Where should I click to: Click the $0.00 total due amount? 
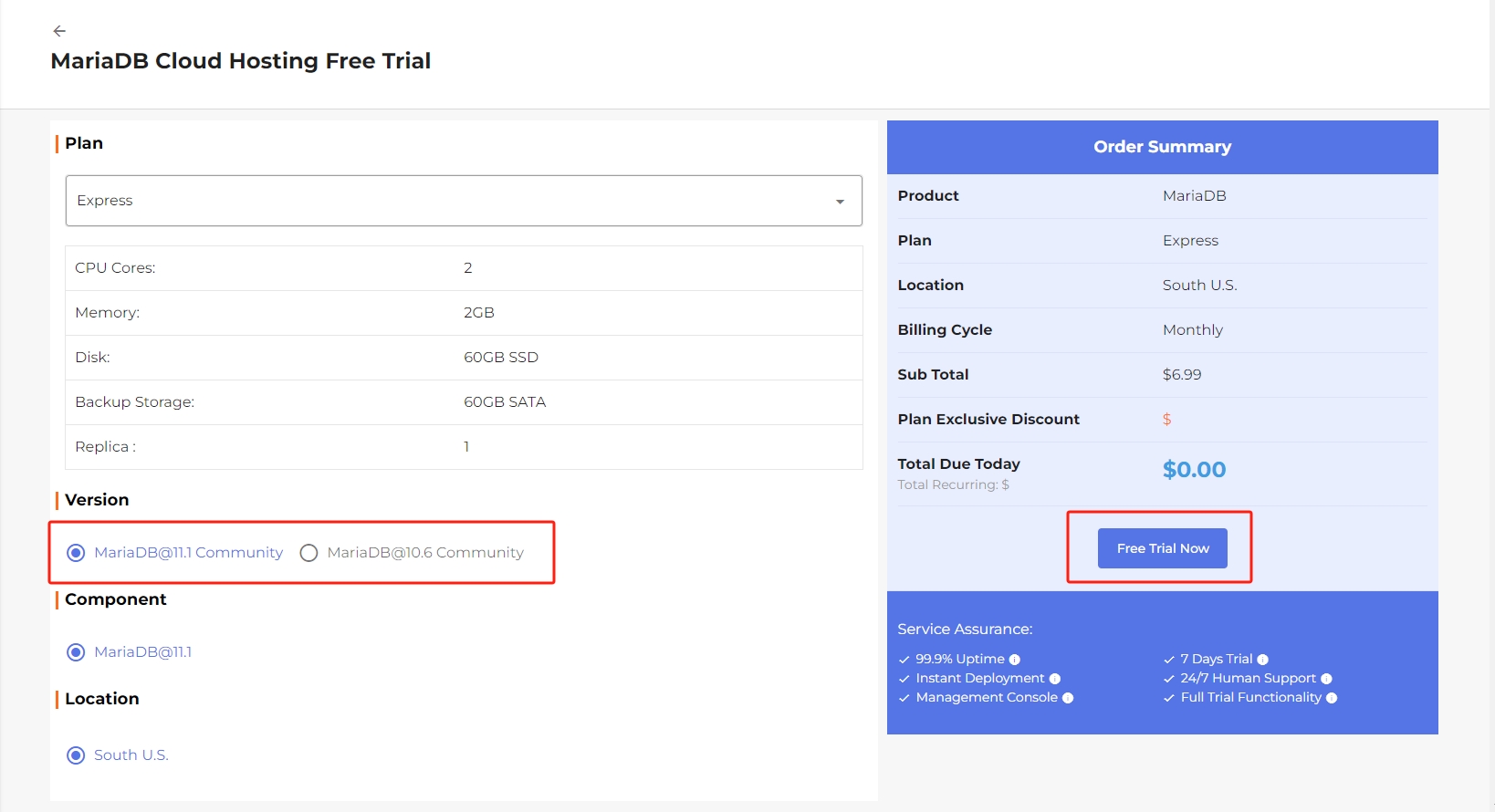pos(1194,470)
